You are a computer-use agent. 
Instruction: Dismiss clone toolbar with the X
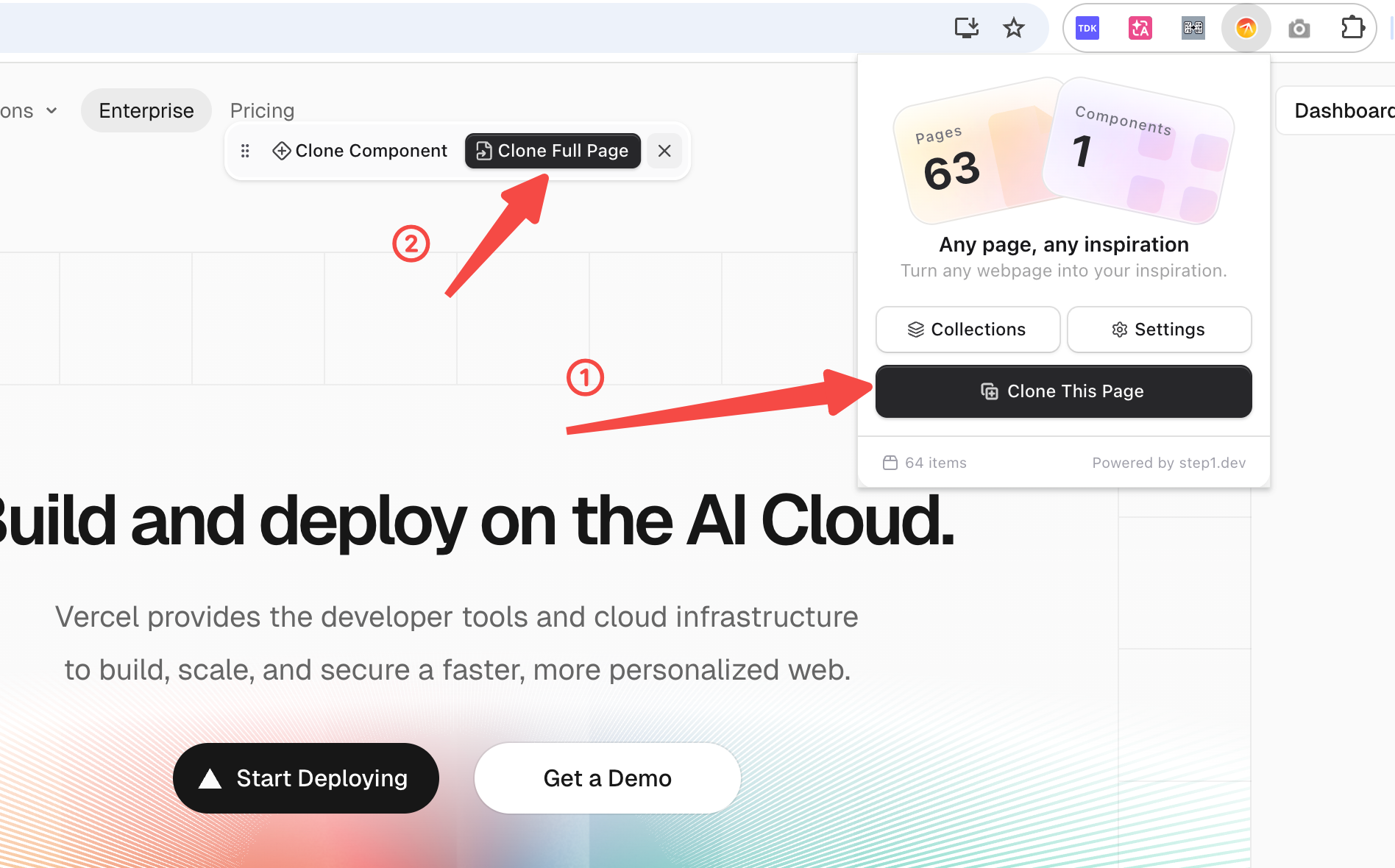pyautogui.click(x=664, y=151)
